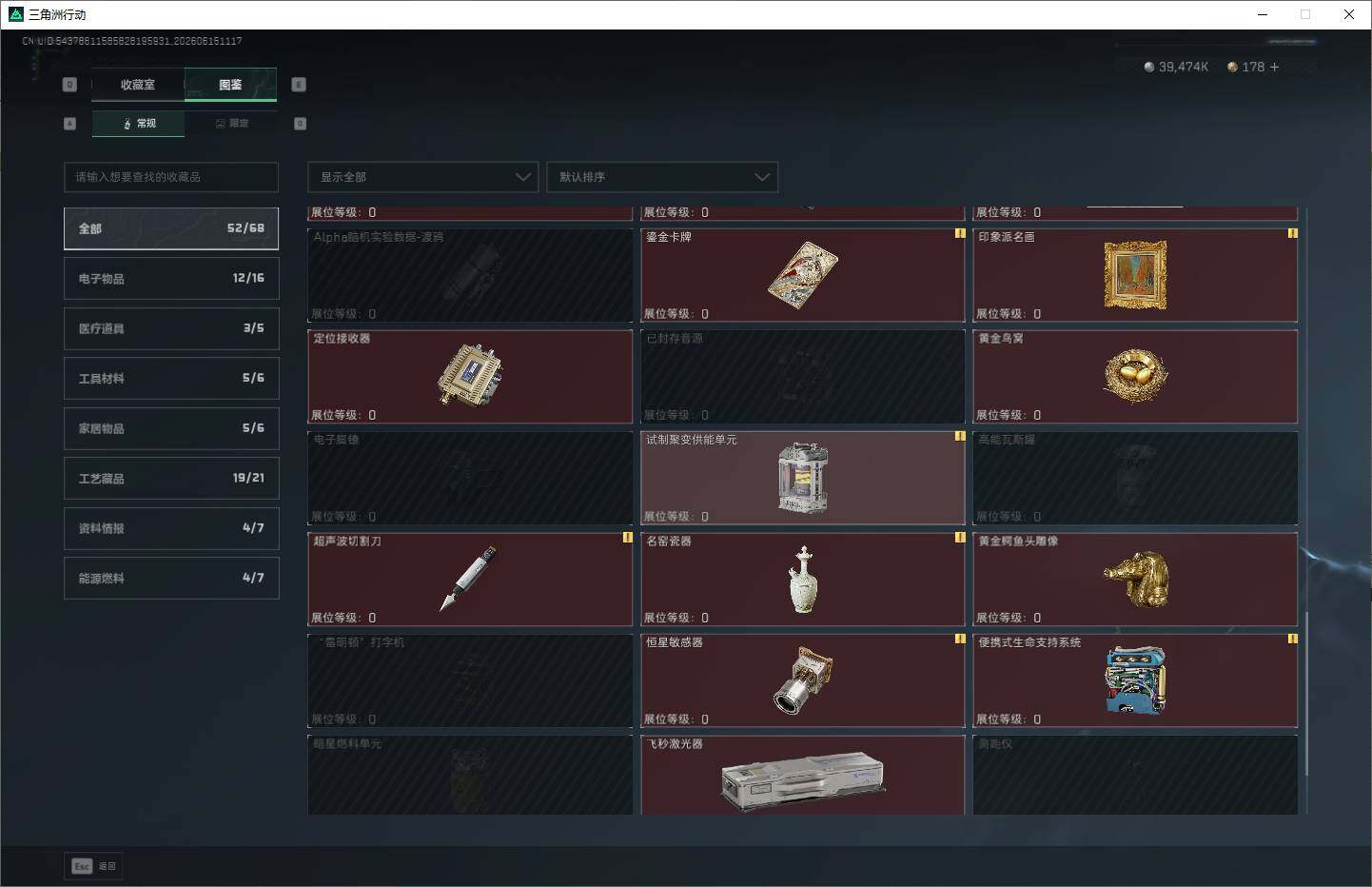The height and width of the screenshot is (887, 1372).
Task: Select the 便携式生命支持系统 device icon
Action: [1135, 680]
